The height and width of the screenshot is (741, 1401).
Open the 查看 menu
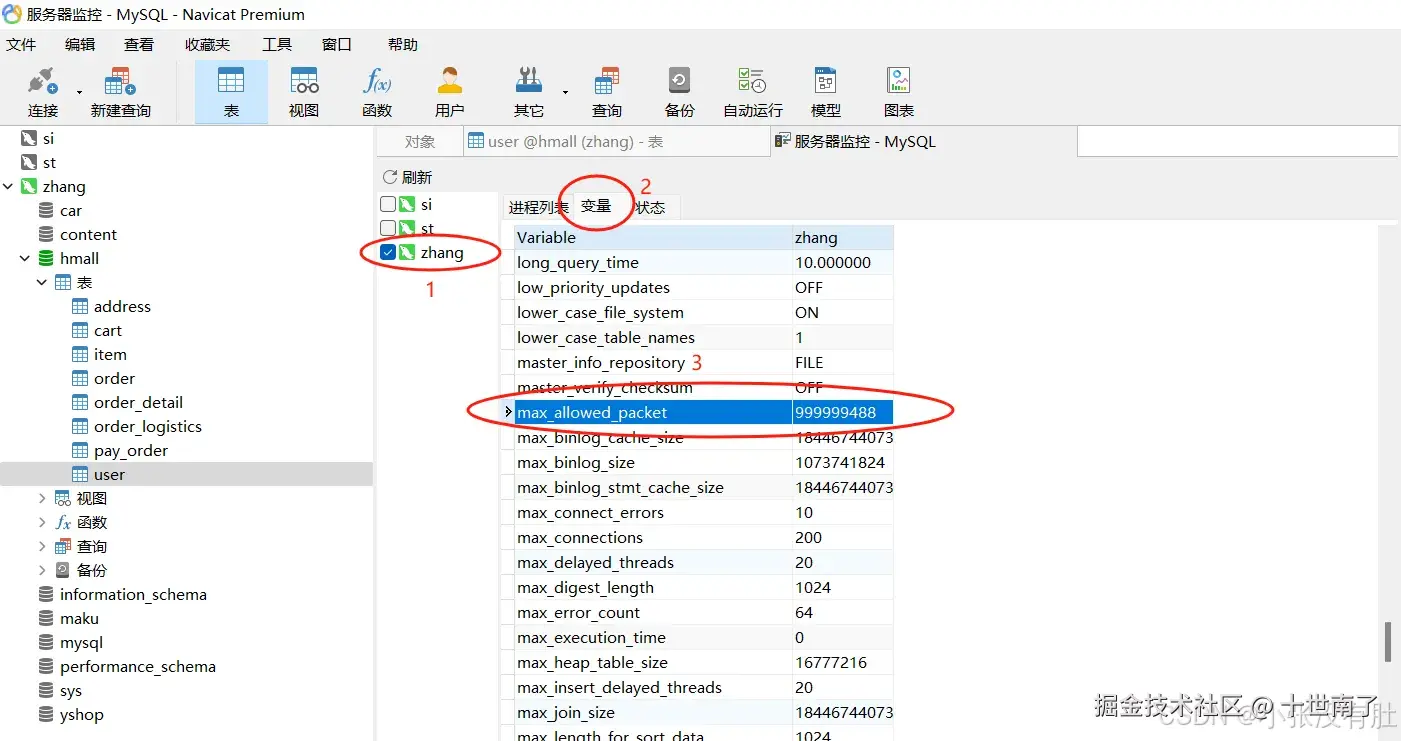pyautogui.click(x=139, y=45)
